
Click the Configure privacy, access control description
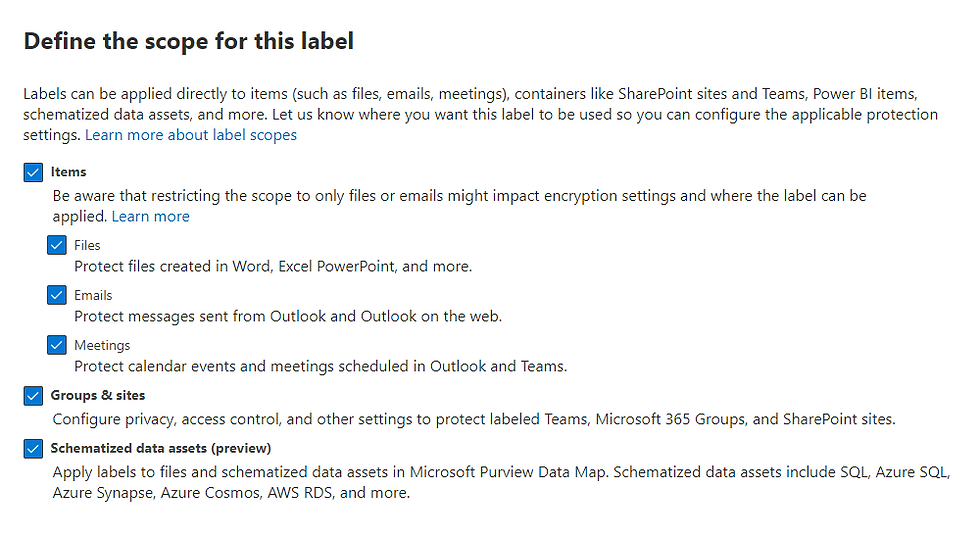click(x=474, y=419)
